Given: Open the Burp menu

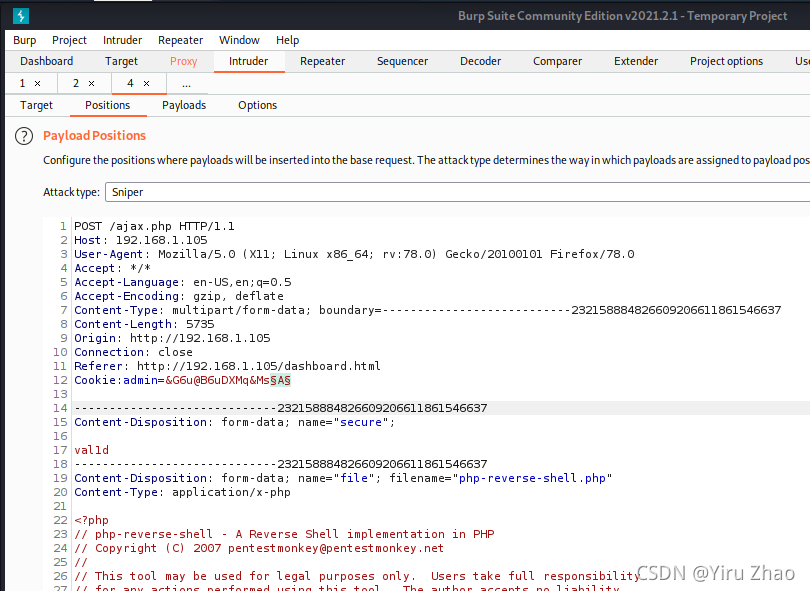Looking at the screenshot, I should [24, 40].
